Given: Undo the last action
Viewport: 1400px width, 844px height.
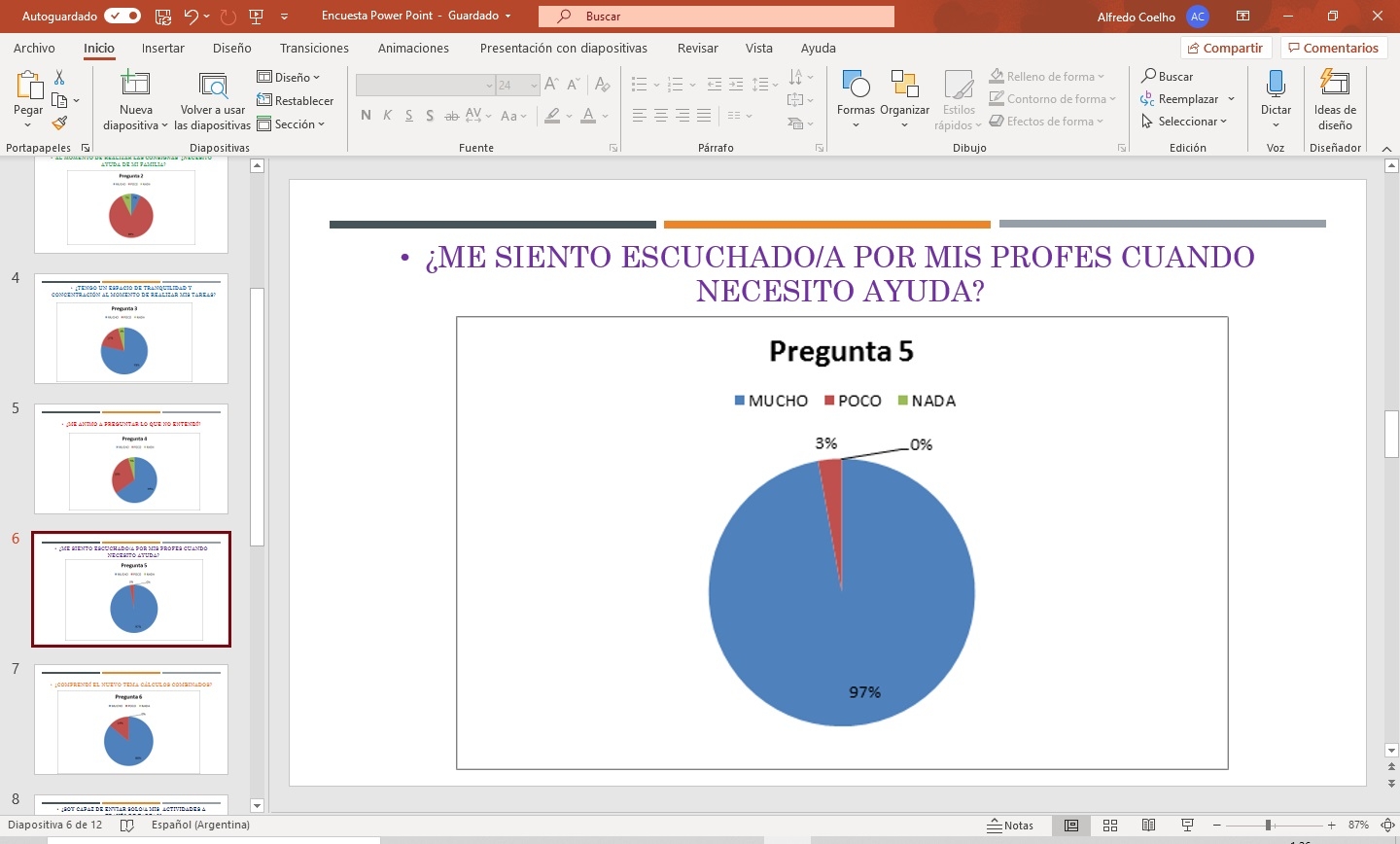Looking at the screenshot, I should coord(191,17).
